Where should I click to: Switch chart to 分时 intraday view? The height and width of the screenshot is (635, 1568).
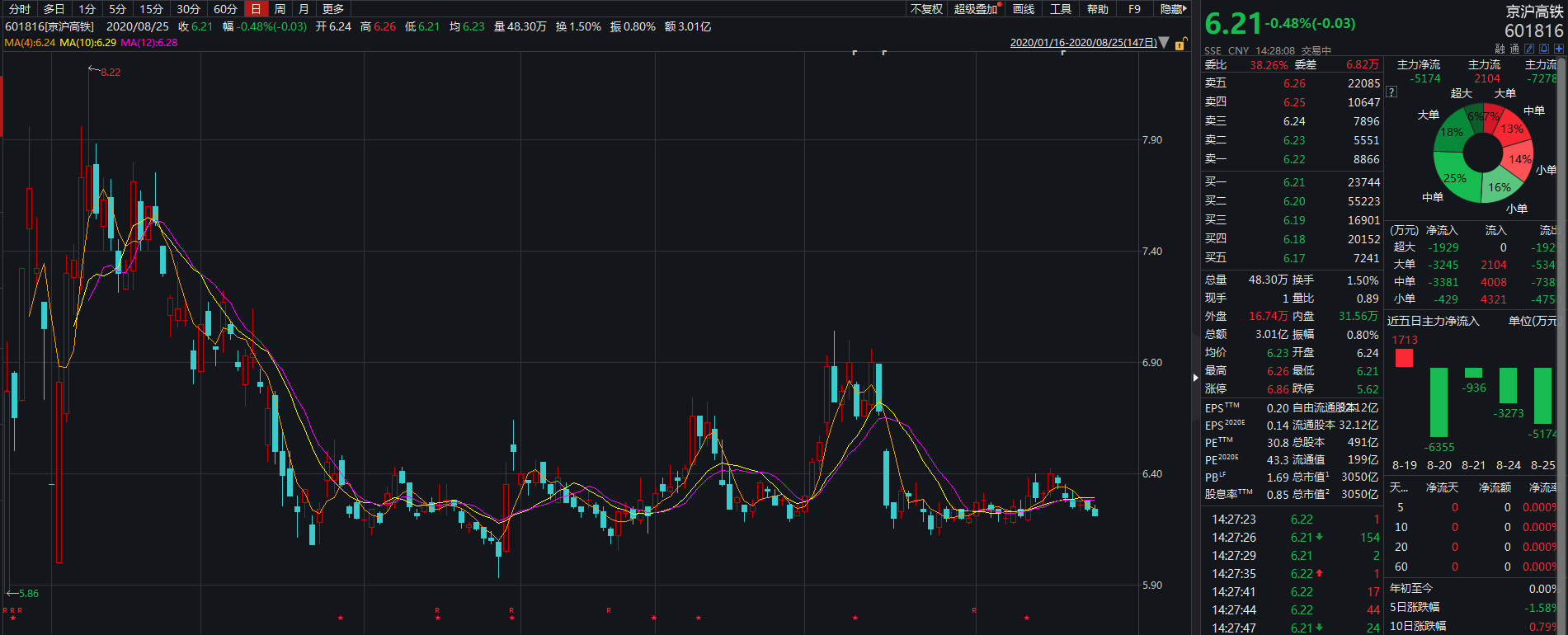coord(20,9)
